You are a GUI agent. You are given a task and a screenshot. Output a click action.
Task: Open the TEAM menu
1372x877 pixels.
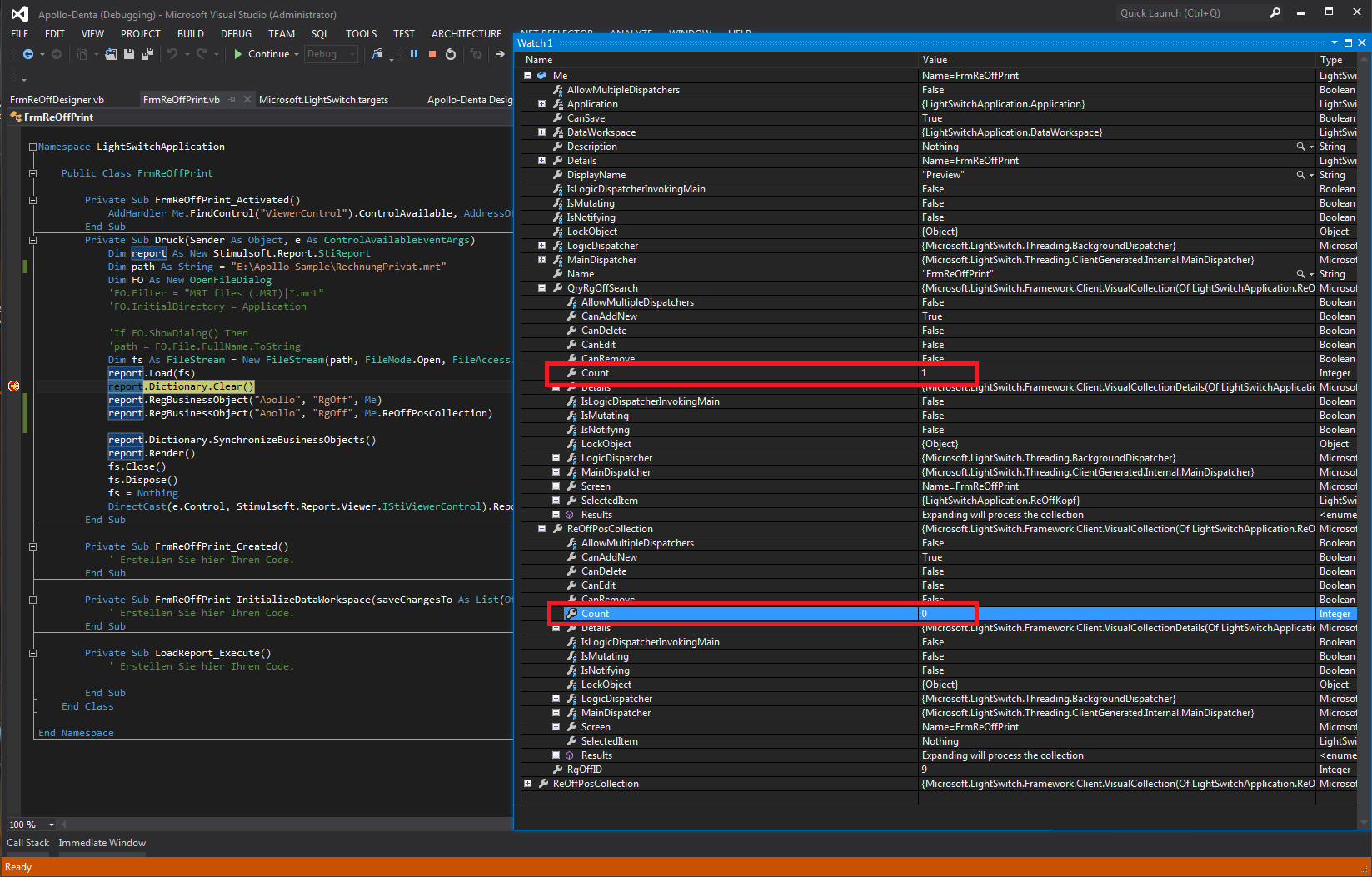click(282, 34)
